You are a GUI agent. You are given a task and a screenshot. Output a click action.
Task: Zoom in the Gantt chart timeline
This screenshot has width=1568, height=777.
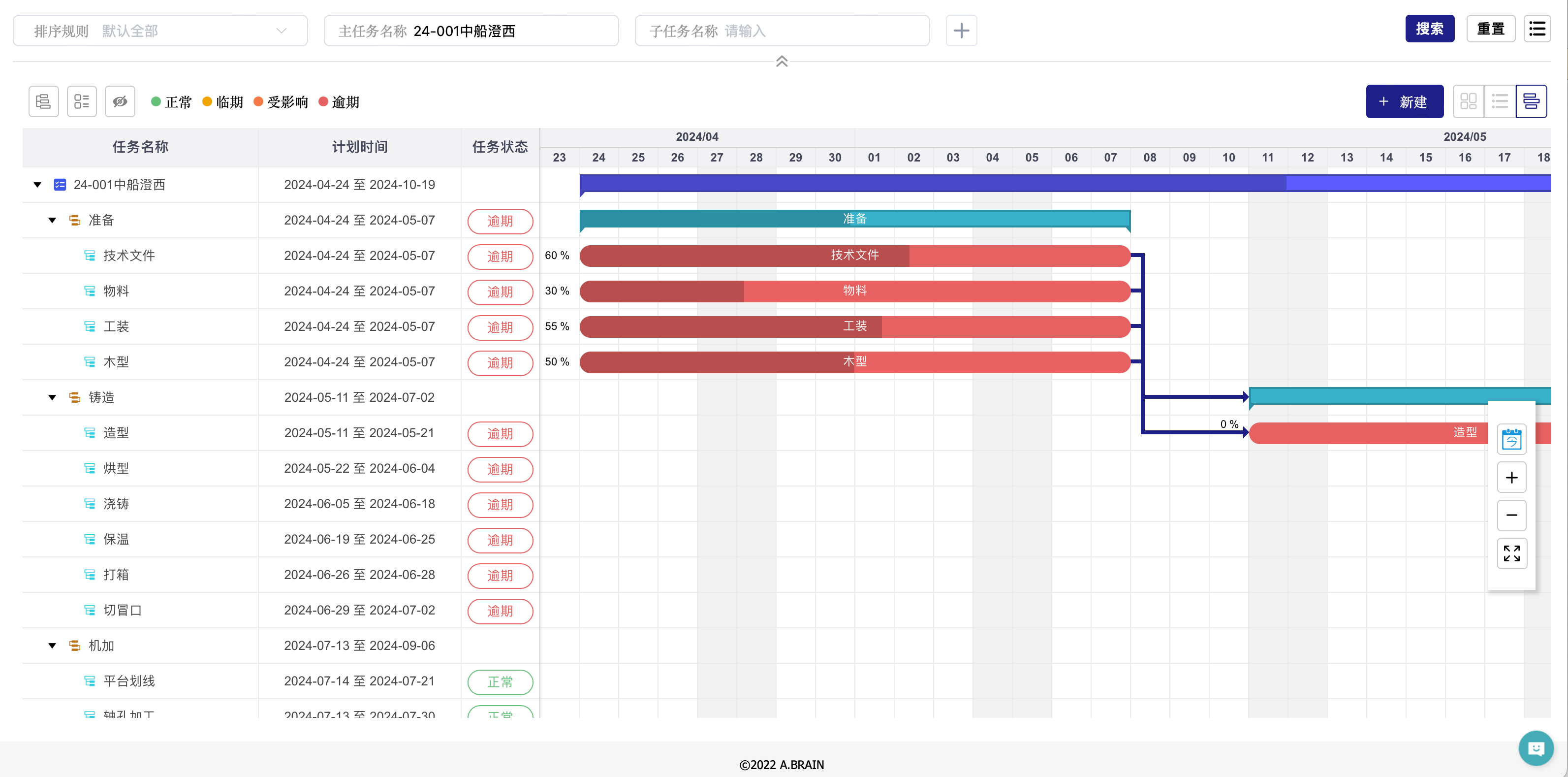pyautogui.click(x=1511, y=478)
